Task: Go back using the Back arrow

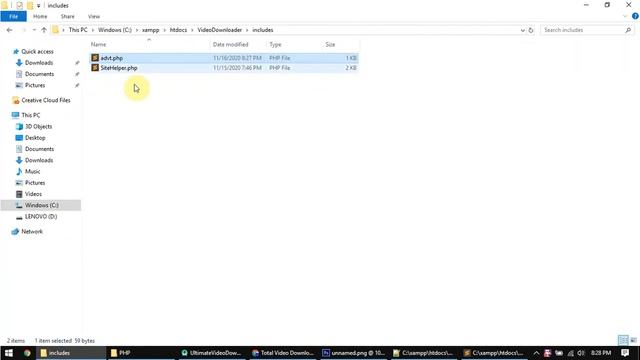Action: tap(9, 30)
